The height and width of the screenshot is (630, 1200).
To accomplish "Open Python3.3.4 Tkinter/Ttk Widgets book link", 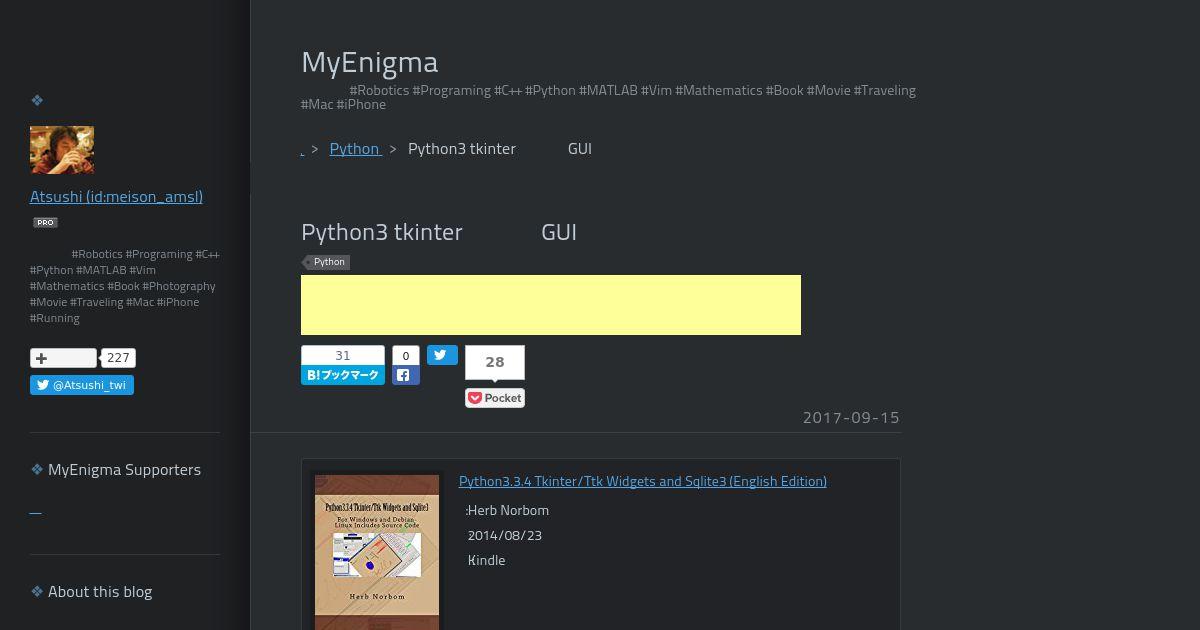I will pos(643,481).
